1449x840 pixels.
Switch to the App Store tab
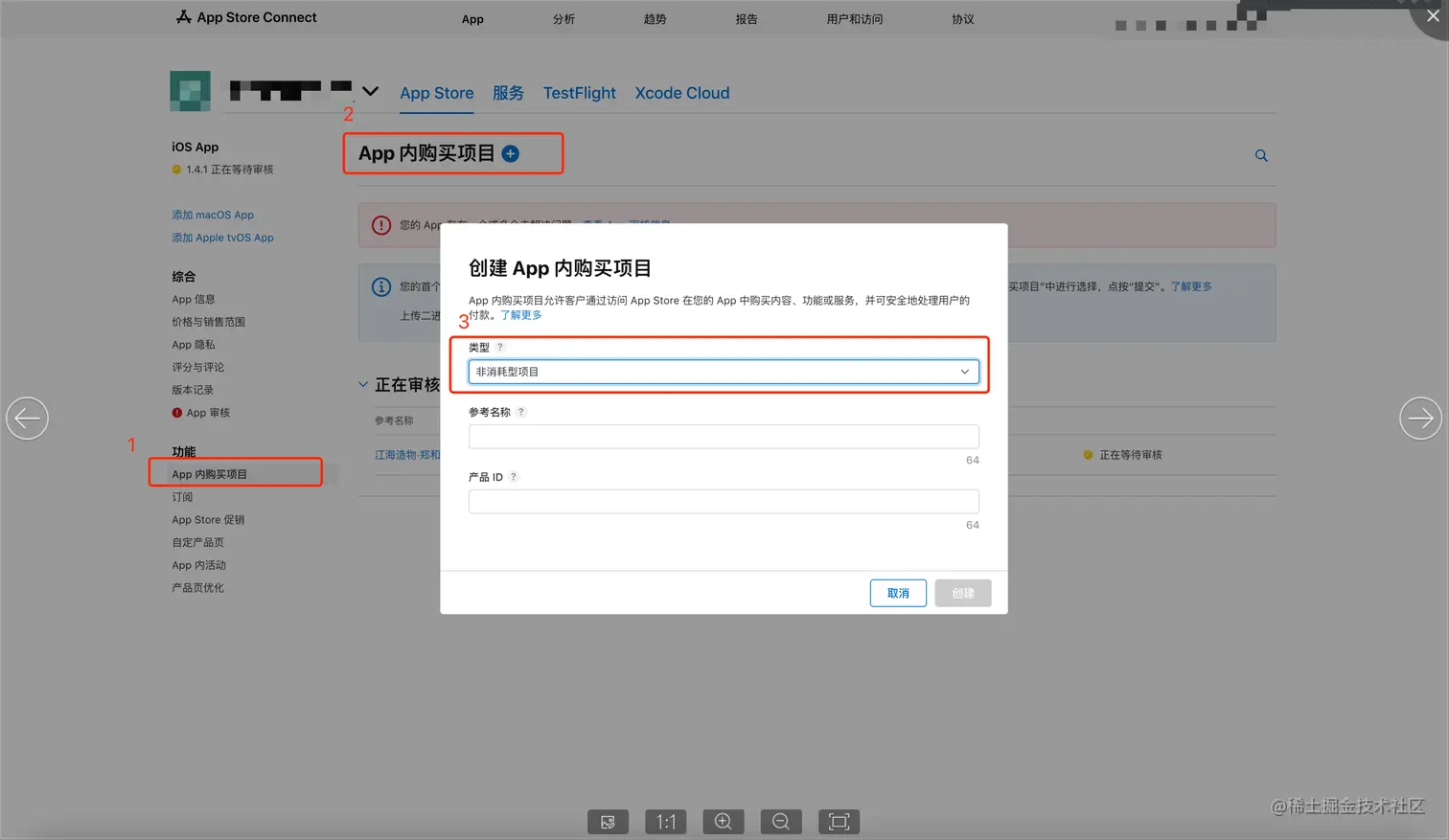click(x=437, y=93)
